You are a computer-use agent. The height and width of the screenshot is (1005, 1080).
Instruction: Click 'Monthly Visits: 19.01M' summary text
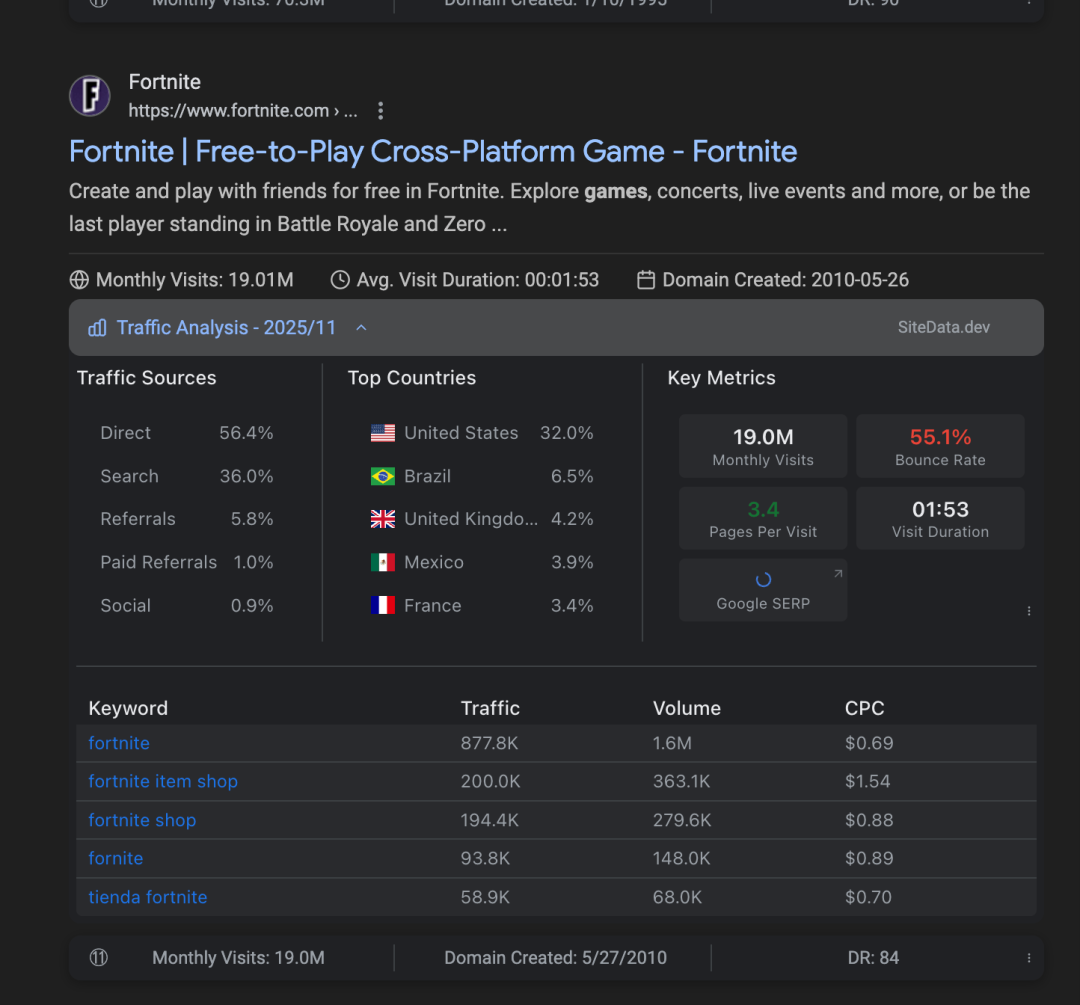pos(194,280)
